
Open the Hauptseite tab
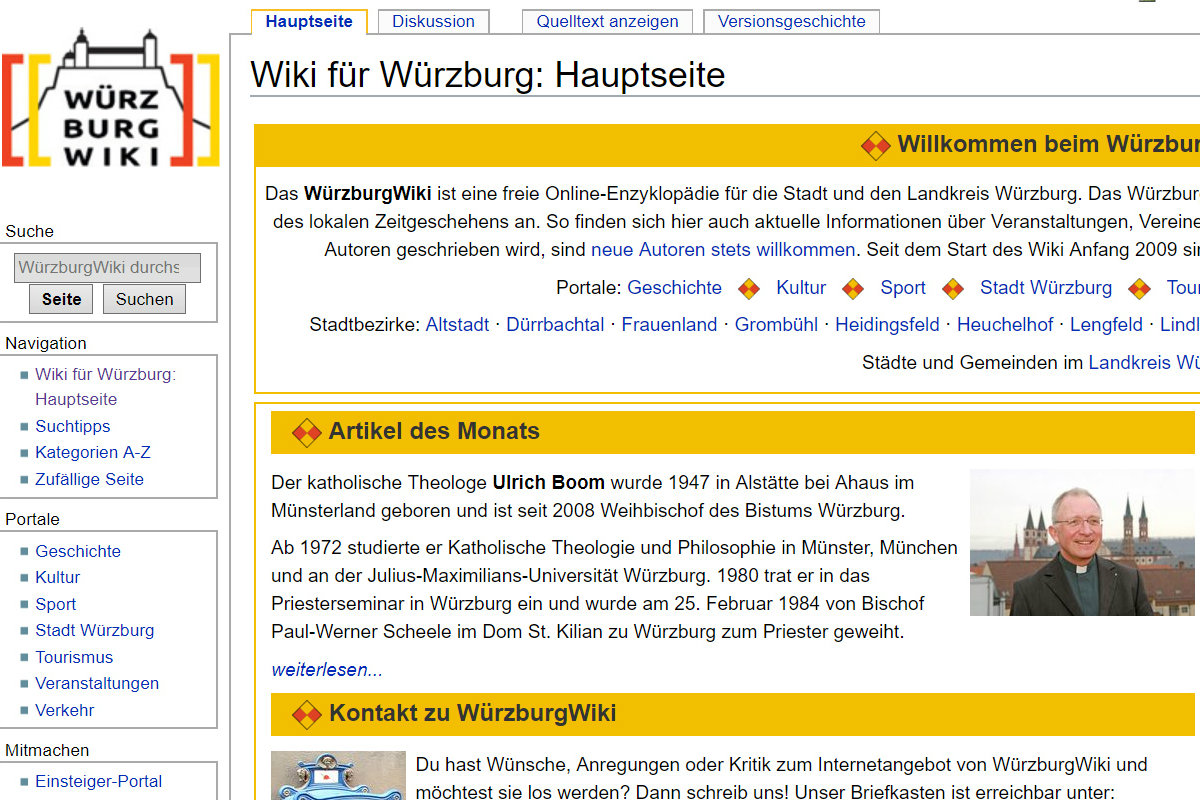click(x=309, y=21)
